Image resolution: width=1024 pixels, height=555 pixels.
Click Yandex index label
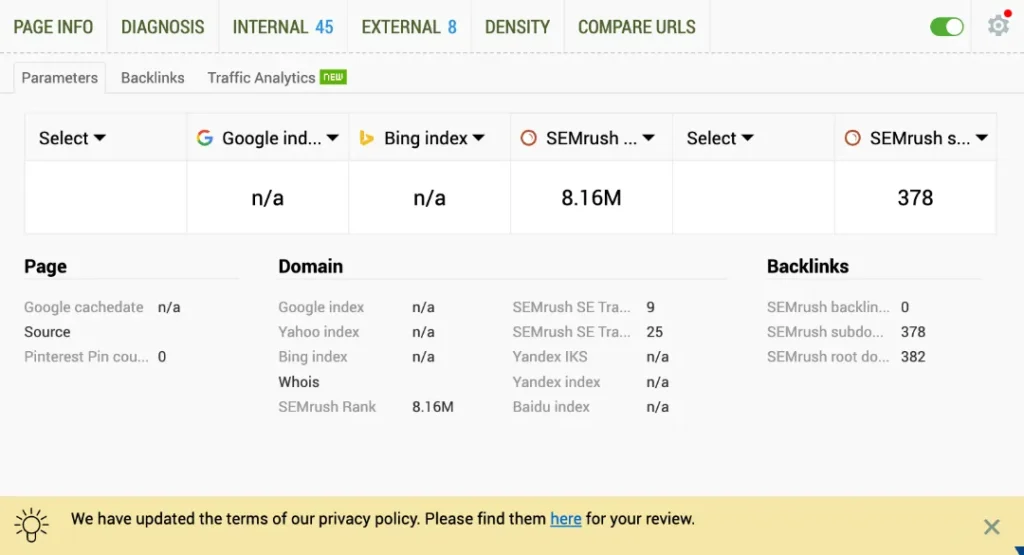point(556,382)
